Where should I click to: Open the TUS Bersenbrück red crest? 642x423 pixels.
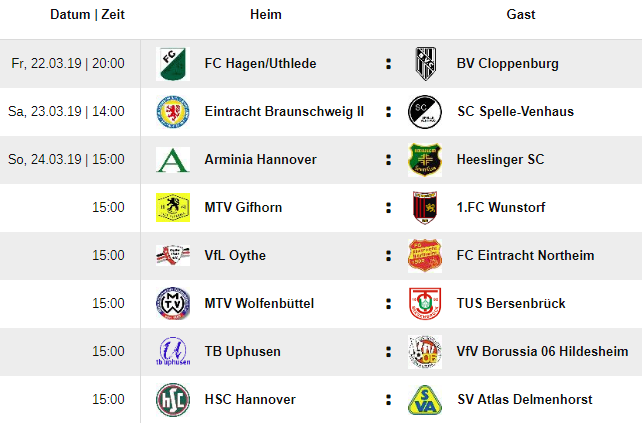425,303
